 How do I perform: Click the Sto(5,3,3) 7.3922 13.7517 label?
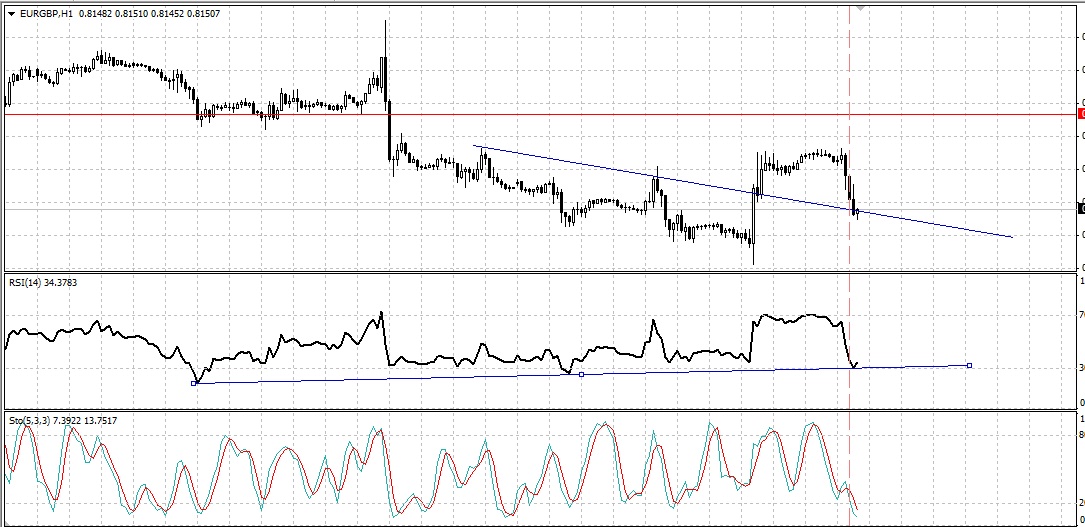click(63, 420)
